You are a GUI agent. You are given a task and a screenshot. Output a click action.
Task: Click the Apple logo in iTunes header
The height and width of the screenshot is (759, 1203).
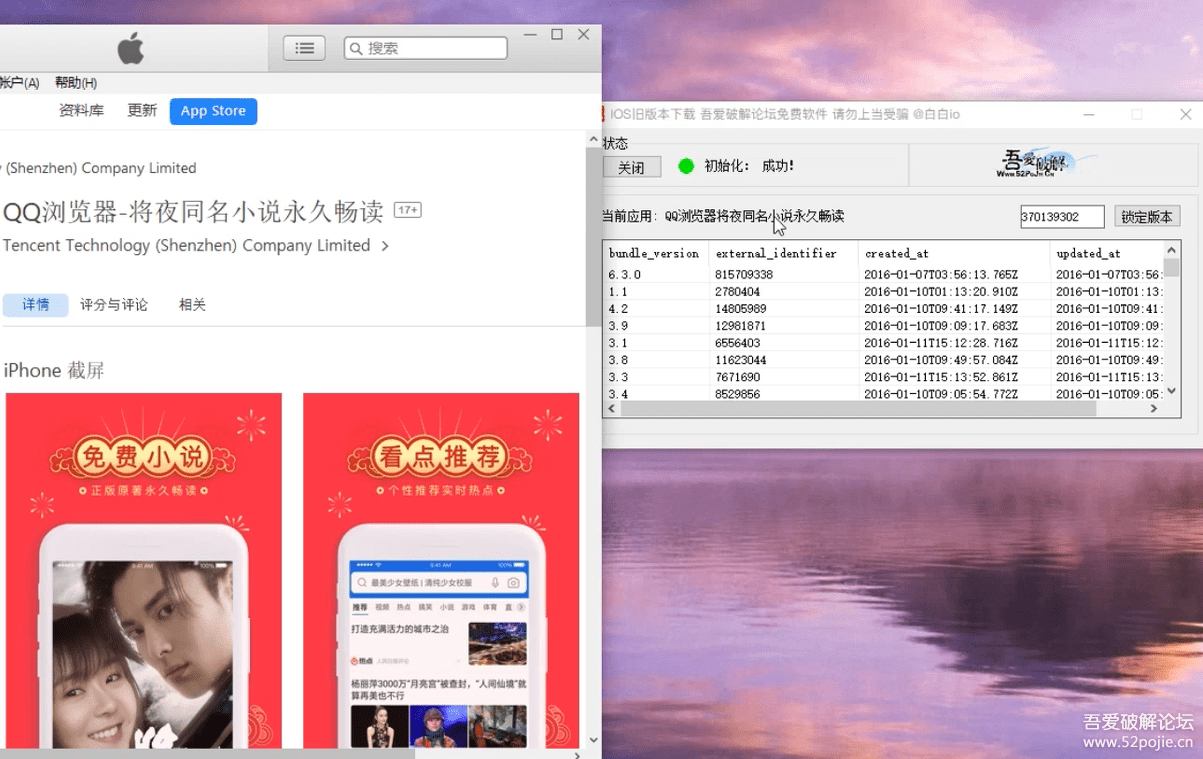131,47
